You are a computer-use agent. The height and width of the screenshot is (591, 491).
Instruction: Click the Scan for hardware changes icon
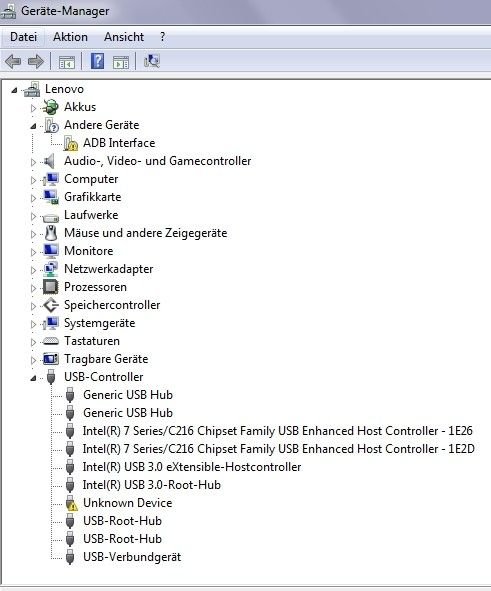click(152, 61)
